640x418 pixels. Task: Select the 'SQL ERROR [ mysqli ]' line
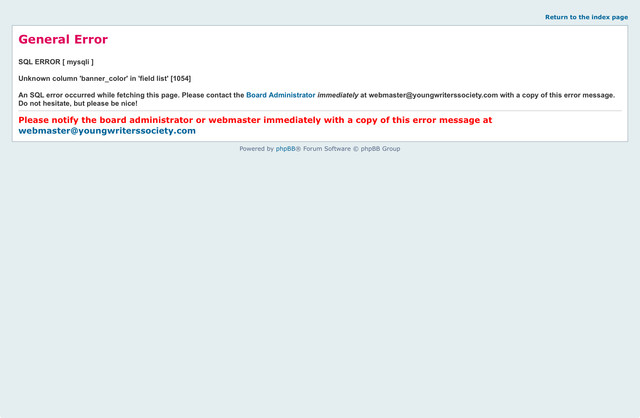(x=56, y=62)
